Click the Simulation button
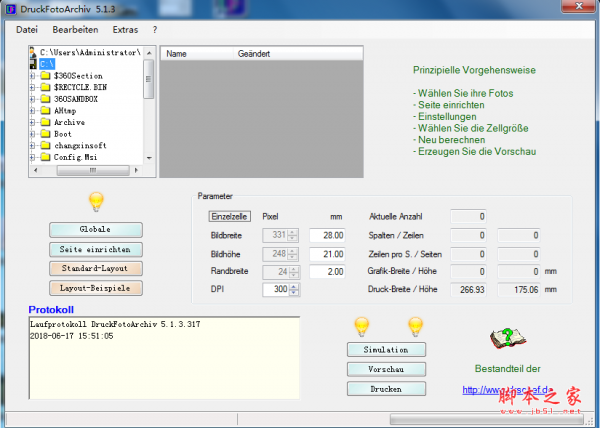The image size is (600, 428). 386,350
